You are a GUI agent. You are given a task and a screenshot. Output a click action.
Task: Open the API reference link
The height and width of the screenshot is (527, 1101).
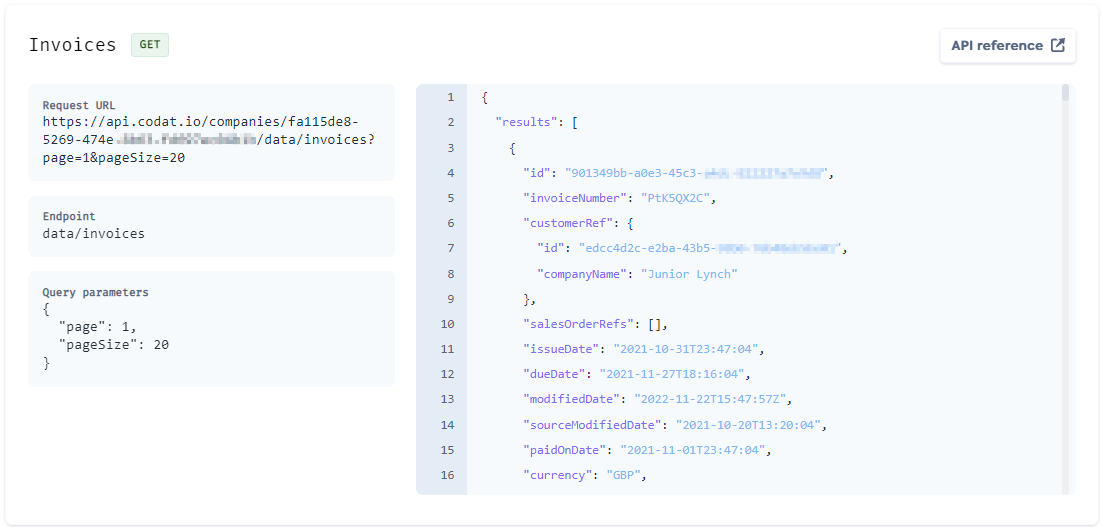pyautogui.click(x=1008, y=46)
